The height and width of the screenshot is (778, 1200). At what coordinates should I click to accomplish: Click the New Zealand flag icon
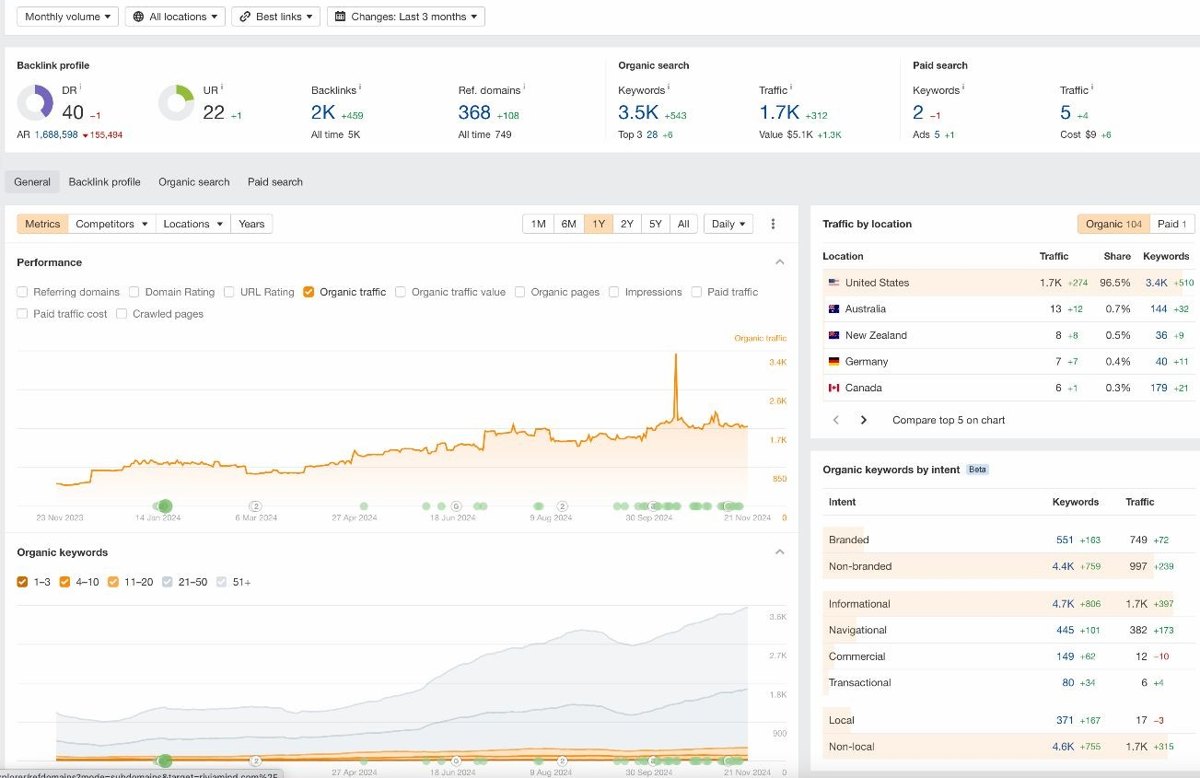[x=834, y=335]
